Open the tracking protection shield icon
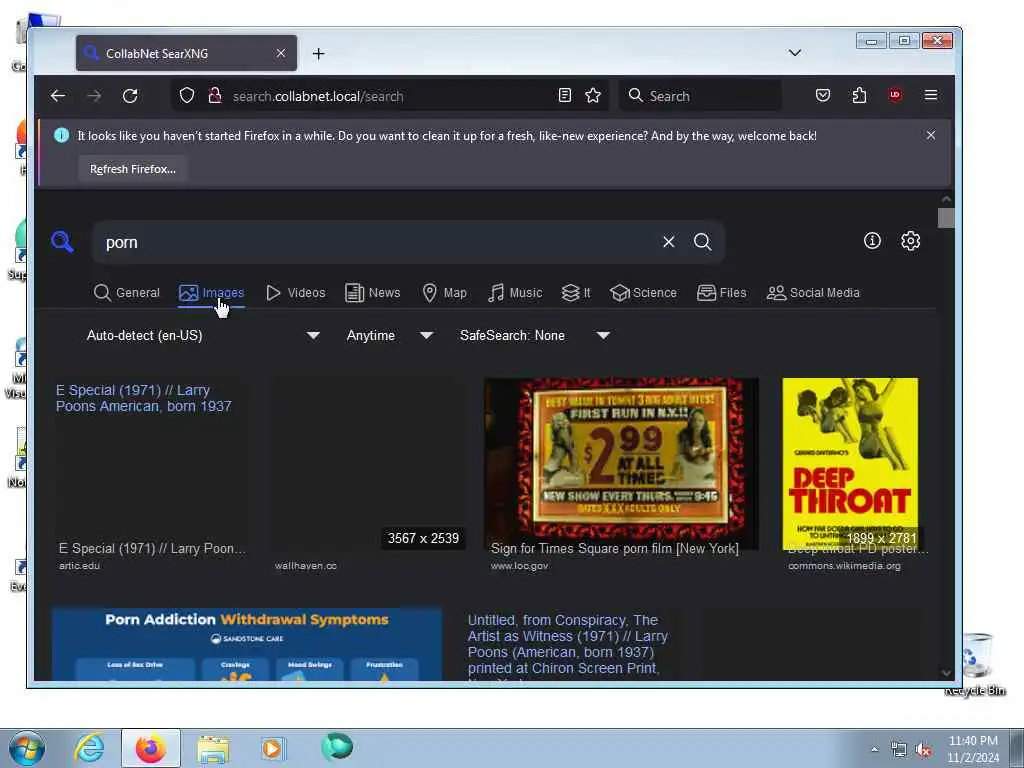This screenshot has width=1024, height=768. pyautogui.click(x=187, y=95)
